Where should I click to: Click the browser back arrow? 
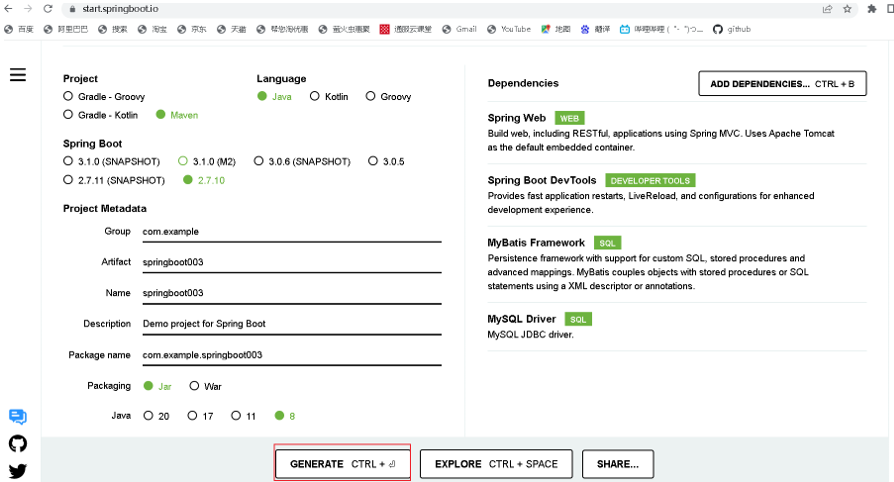coord(9,9)
